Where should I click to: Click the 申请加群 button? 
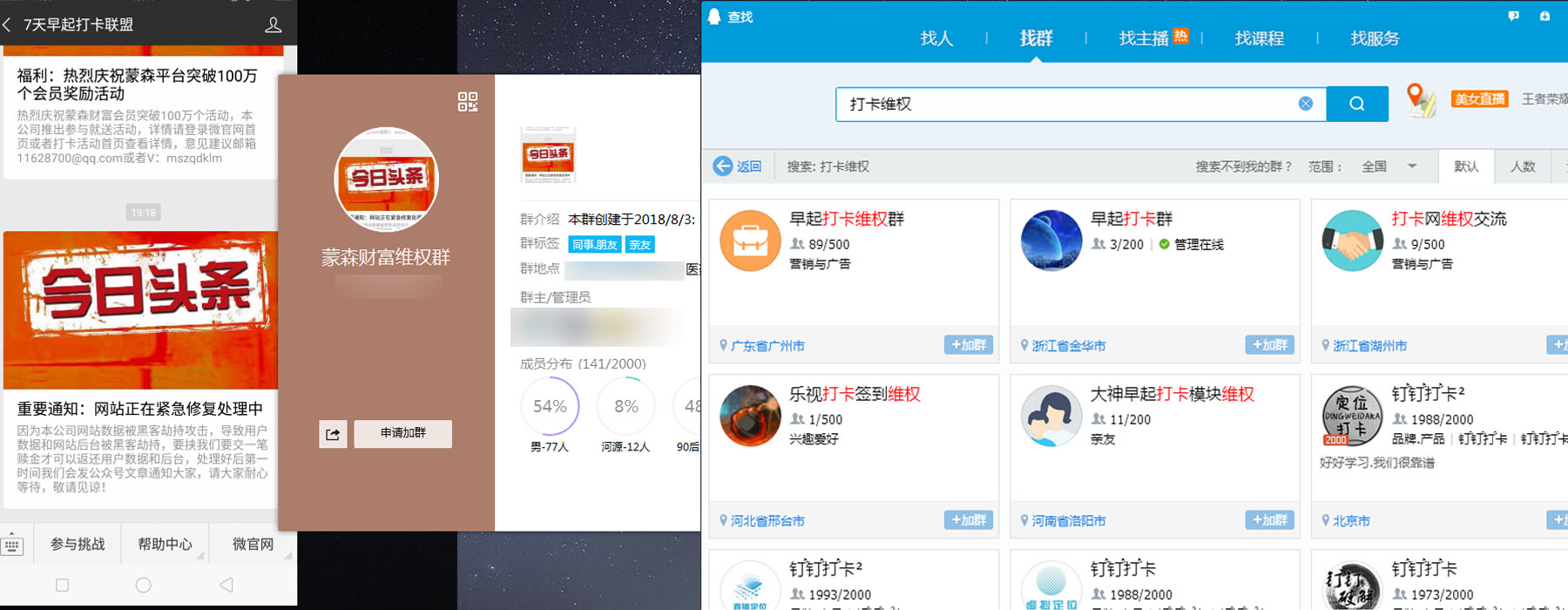(402, 434)
